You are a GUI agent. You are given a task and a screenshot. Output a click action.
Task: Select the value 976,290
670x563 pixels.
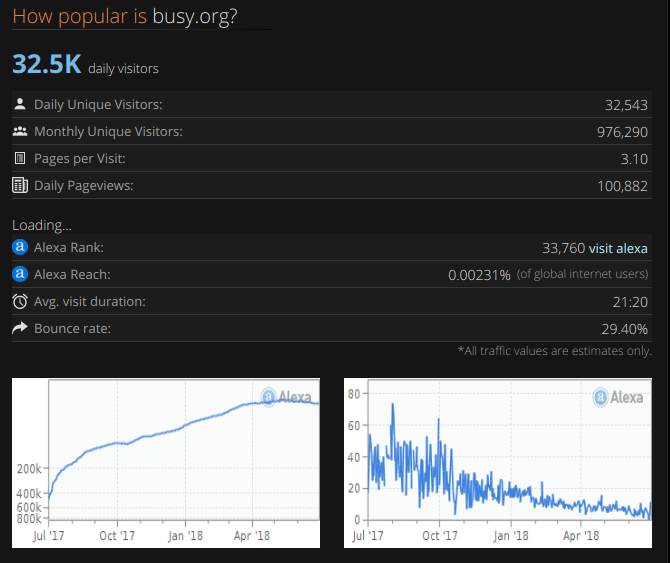[x=622, y=132]
